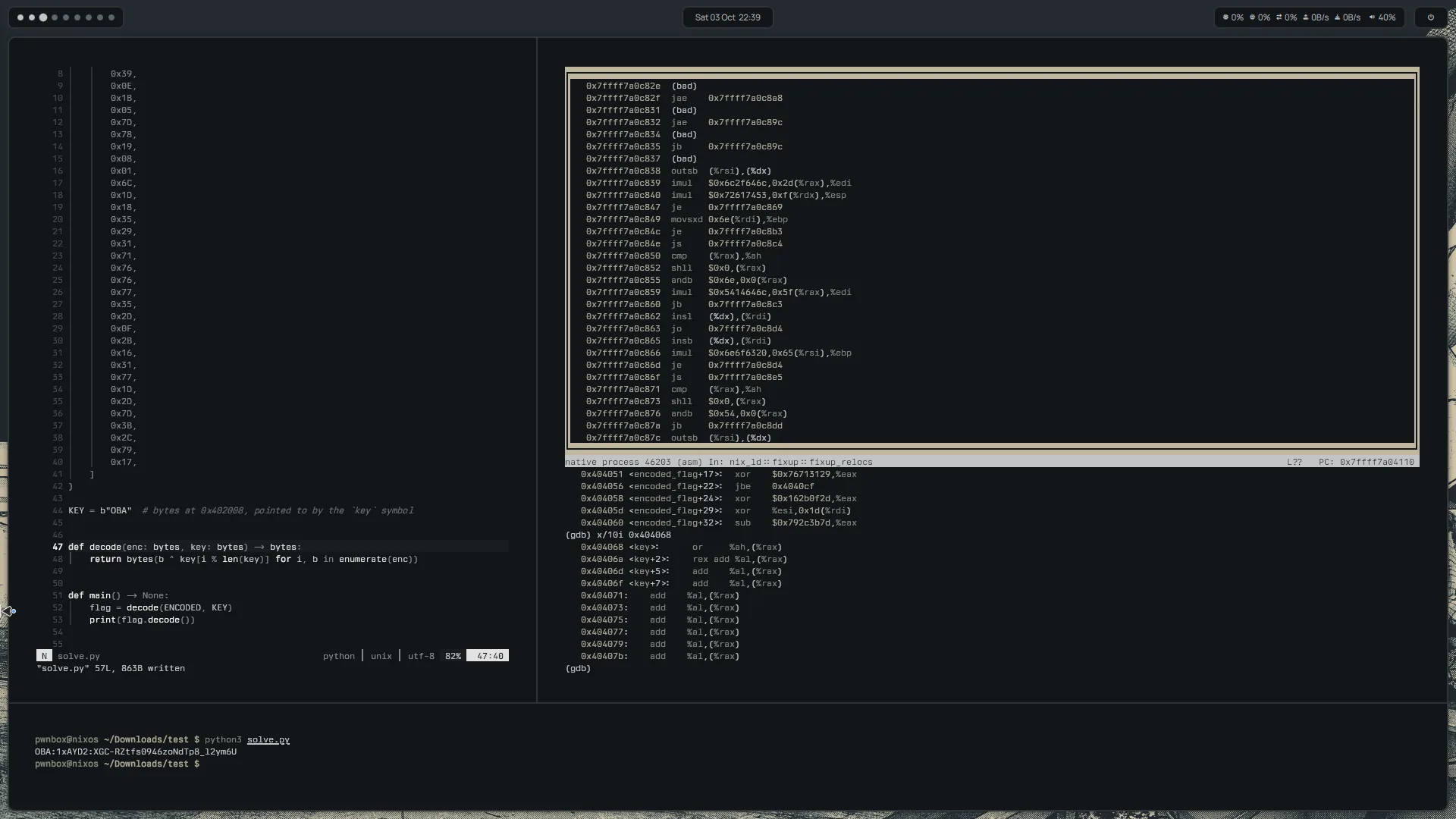Click the fixup_relocs function name in gdb status
Viewport: 1456px width, 819px height.
tap(841, 462)
